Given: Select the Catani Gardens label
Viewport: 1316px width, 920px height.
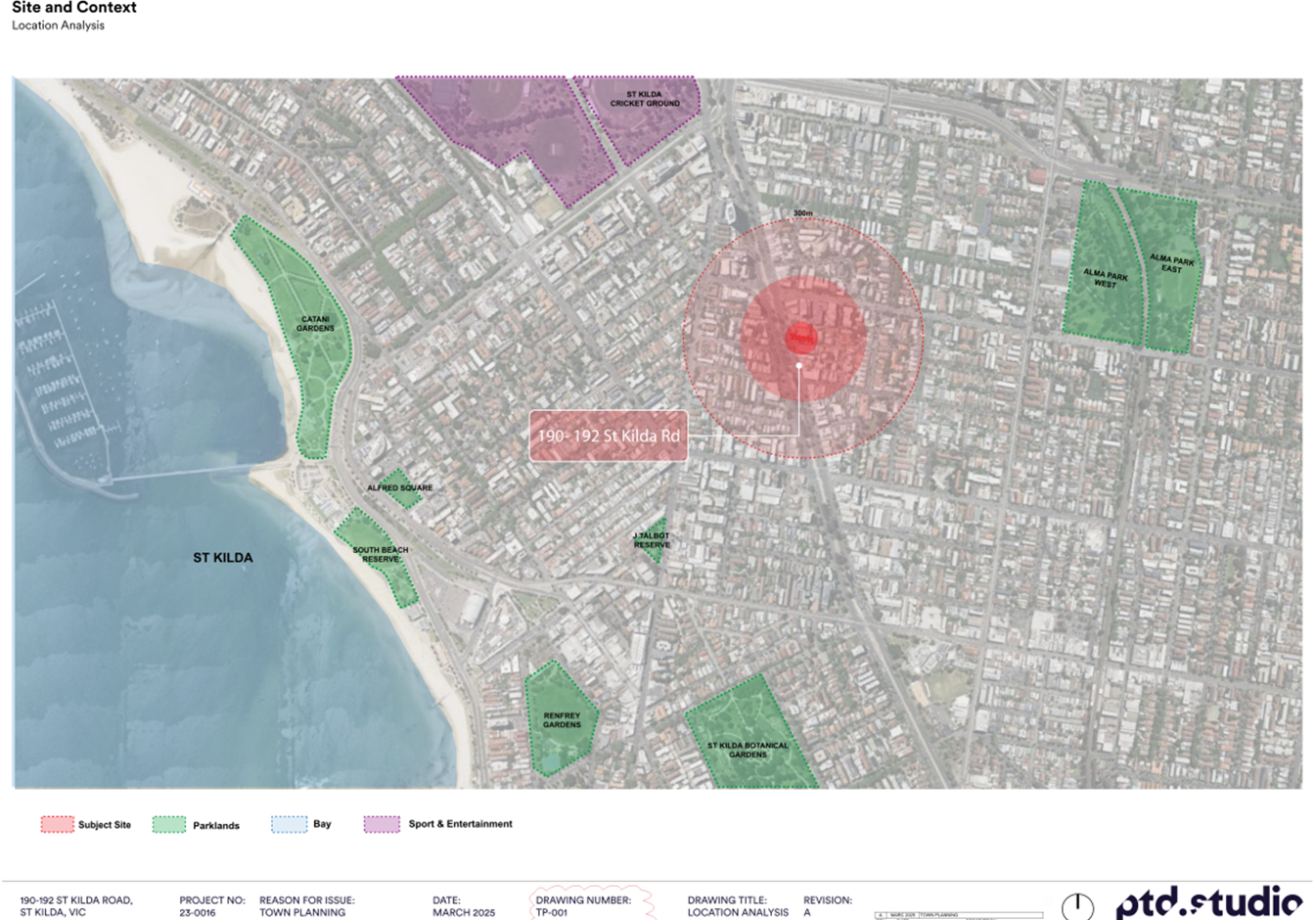Looking at the screenshot, I should pyautogui.click(x=315, y=324).
